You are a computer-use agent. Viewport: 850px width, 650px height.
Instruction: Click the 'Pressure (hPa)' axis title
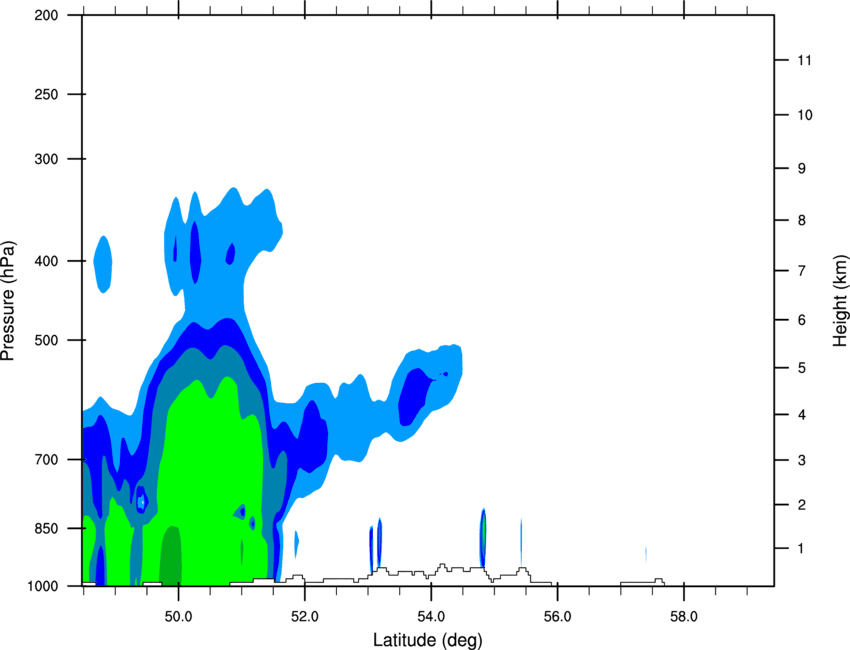[8, 301]
